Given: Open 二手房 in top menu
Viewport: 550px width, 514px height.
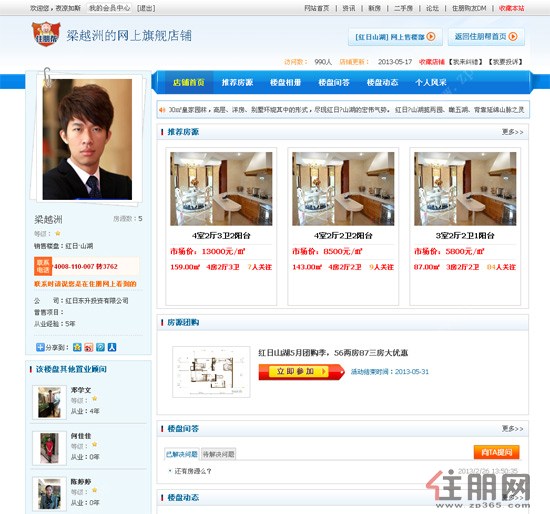Looking at the screenshot, I should [403, 8].
